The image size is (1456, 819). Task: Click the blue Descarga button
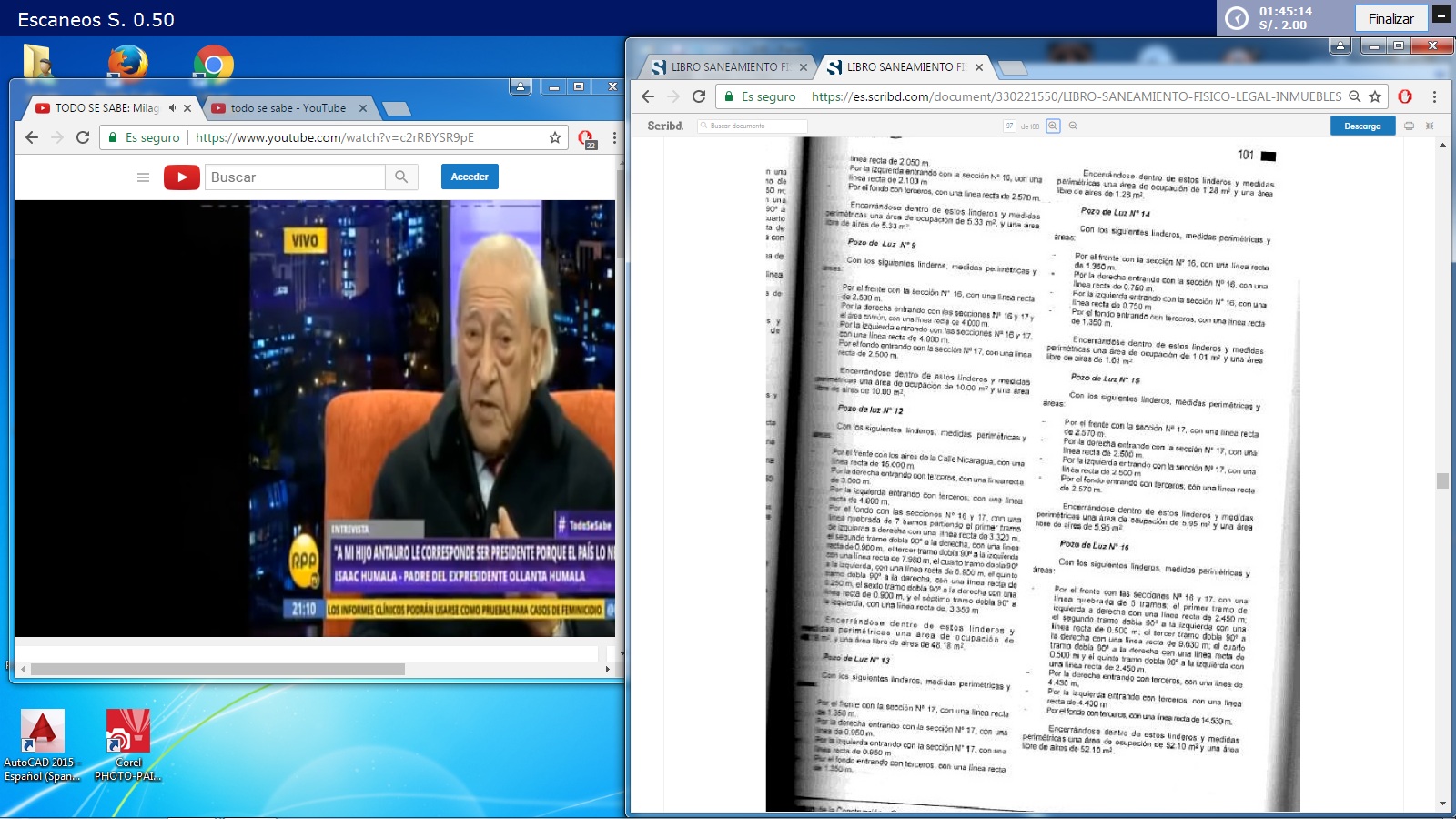point(1362,126)
